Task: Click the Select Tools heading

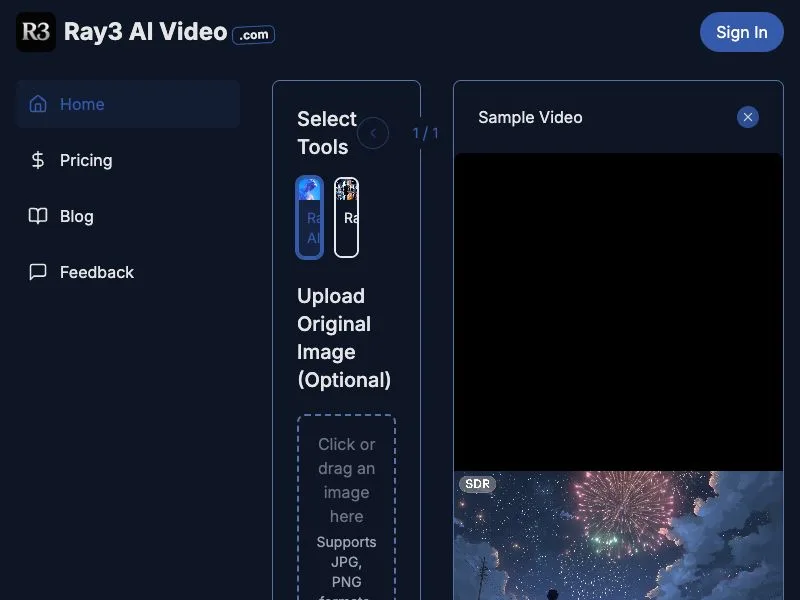Action: 327,133
